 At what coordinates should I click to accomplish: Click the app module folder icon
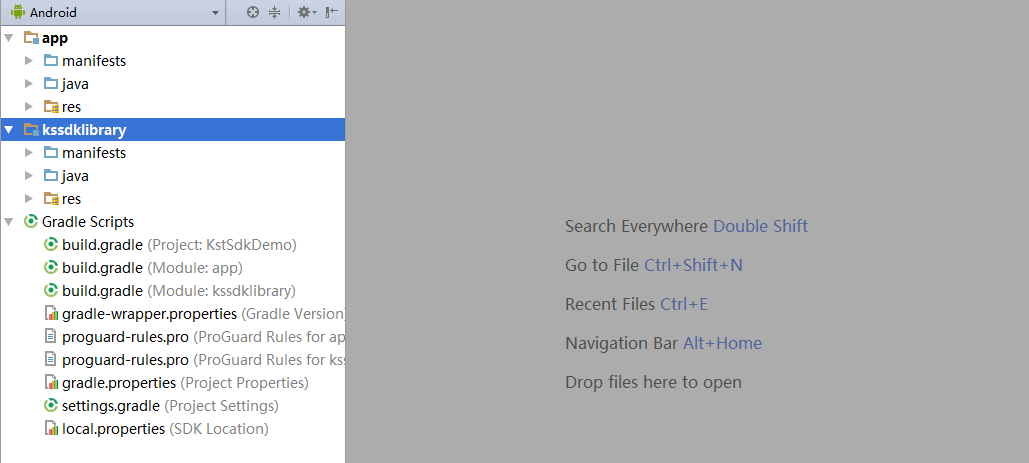(x=31, y=38)
